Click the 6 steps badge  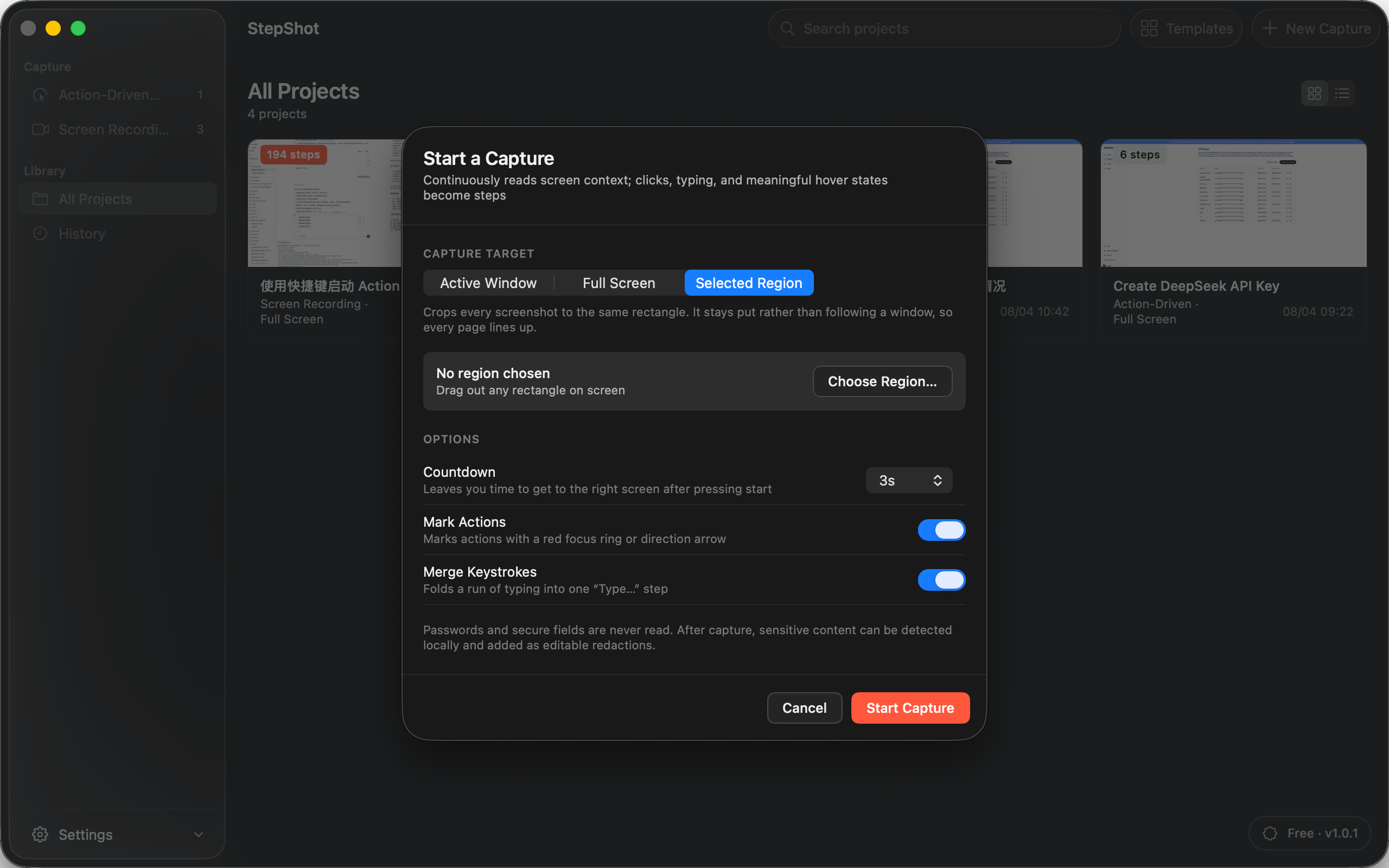(x=1139, y=155)
